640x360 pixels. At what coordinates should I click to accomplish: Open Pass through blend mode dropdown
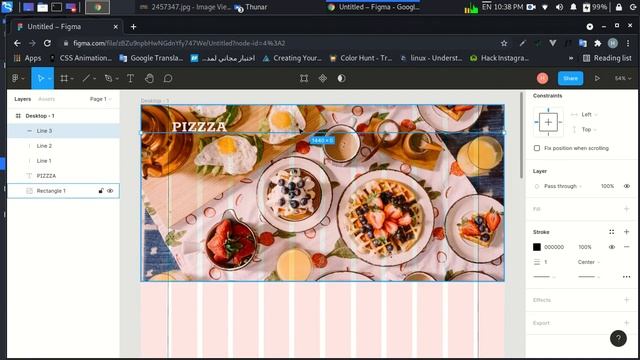click(x=562, y=186)
